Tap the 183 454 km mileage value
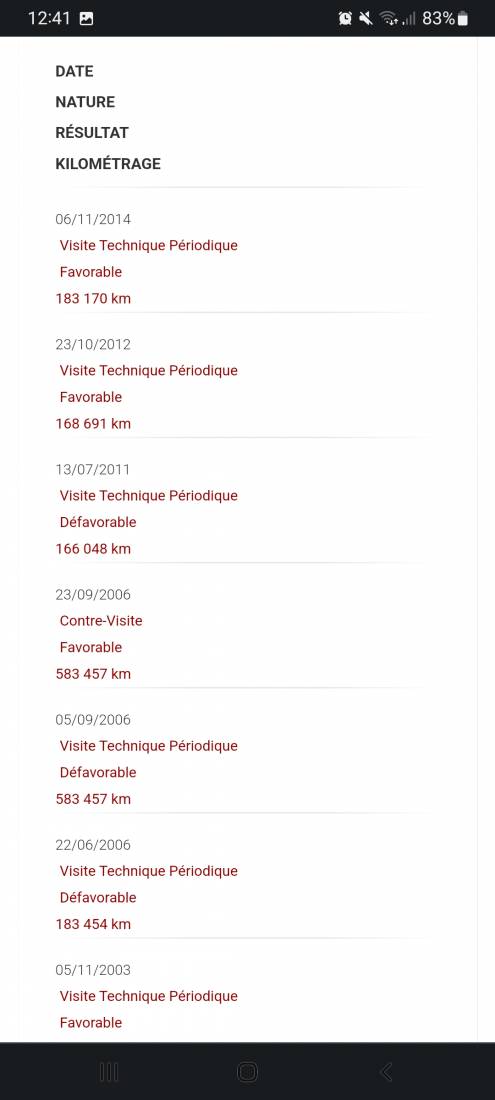495x1100 pixels. point(93,924)
